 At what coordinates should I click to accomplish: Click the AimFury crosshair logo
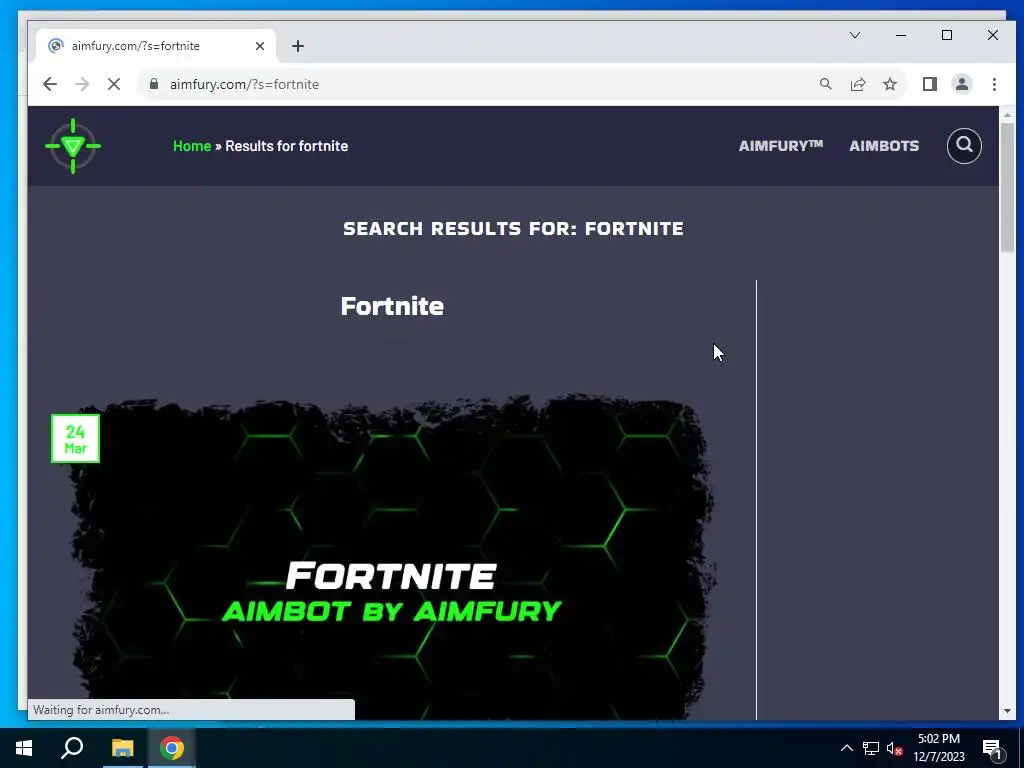[x=72, y=146]
